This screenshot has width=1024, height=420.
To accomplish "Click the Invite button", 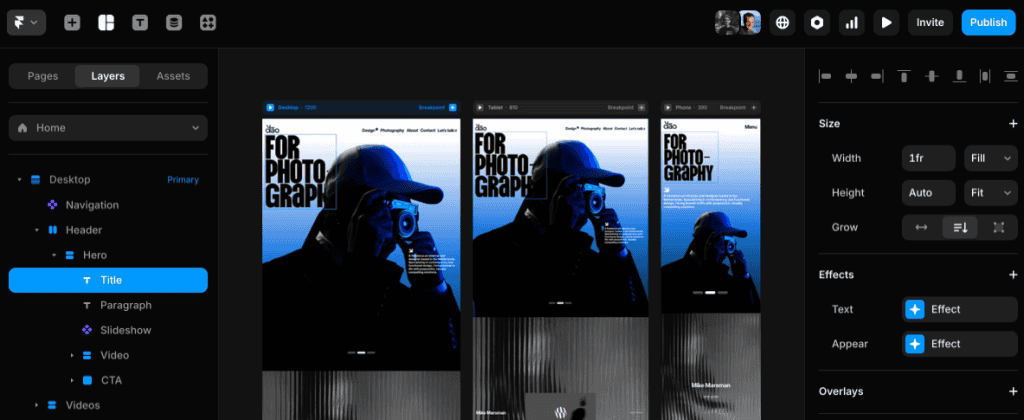I will [x=930, y=22].
